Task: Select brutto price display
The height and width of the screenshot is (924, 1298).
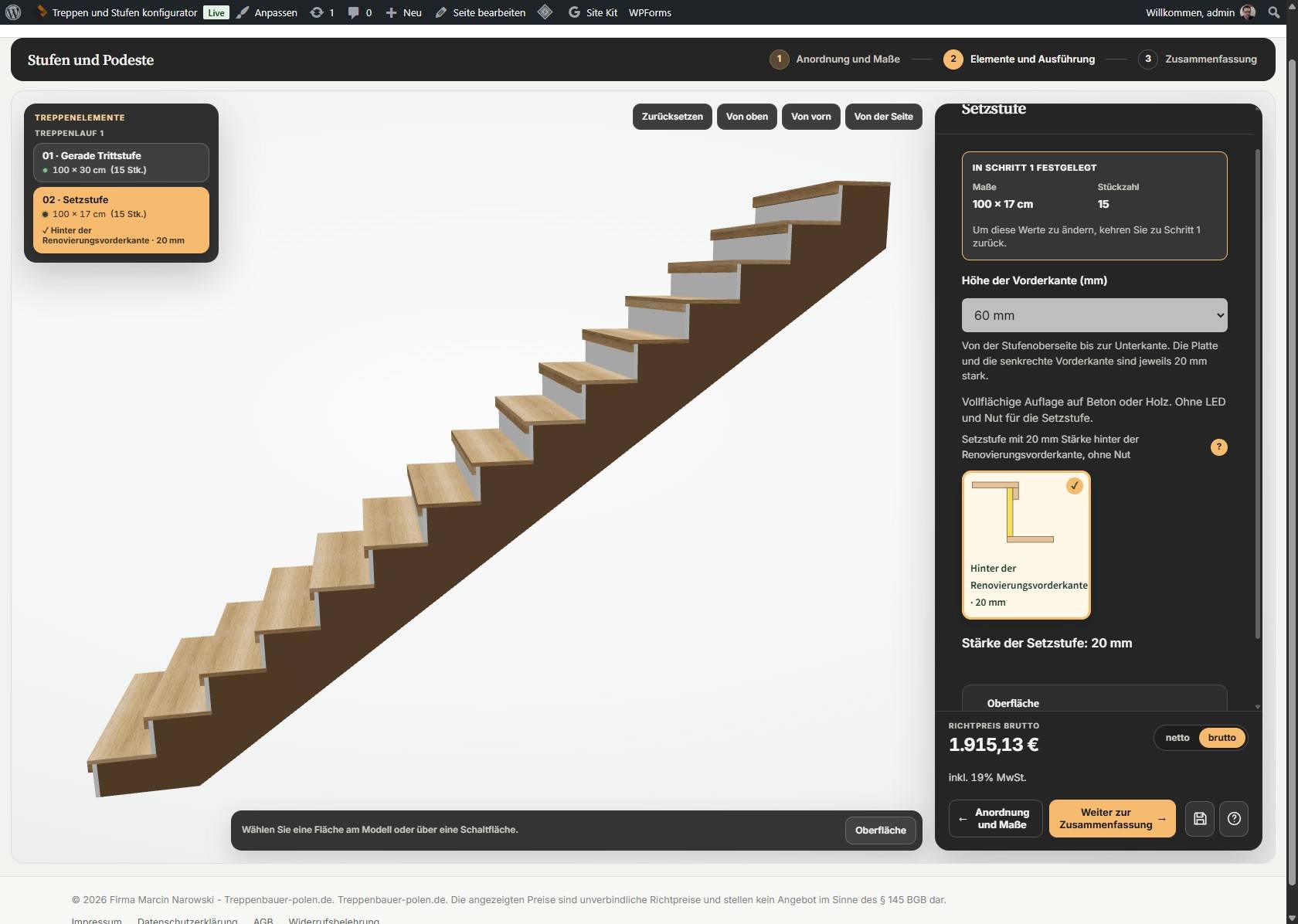Action: tap(1222, 738)
